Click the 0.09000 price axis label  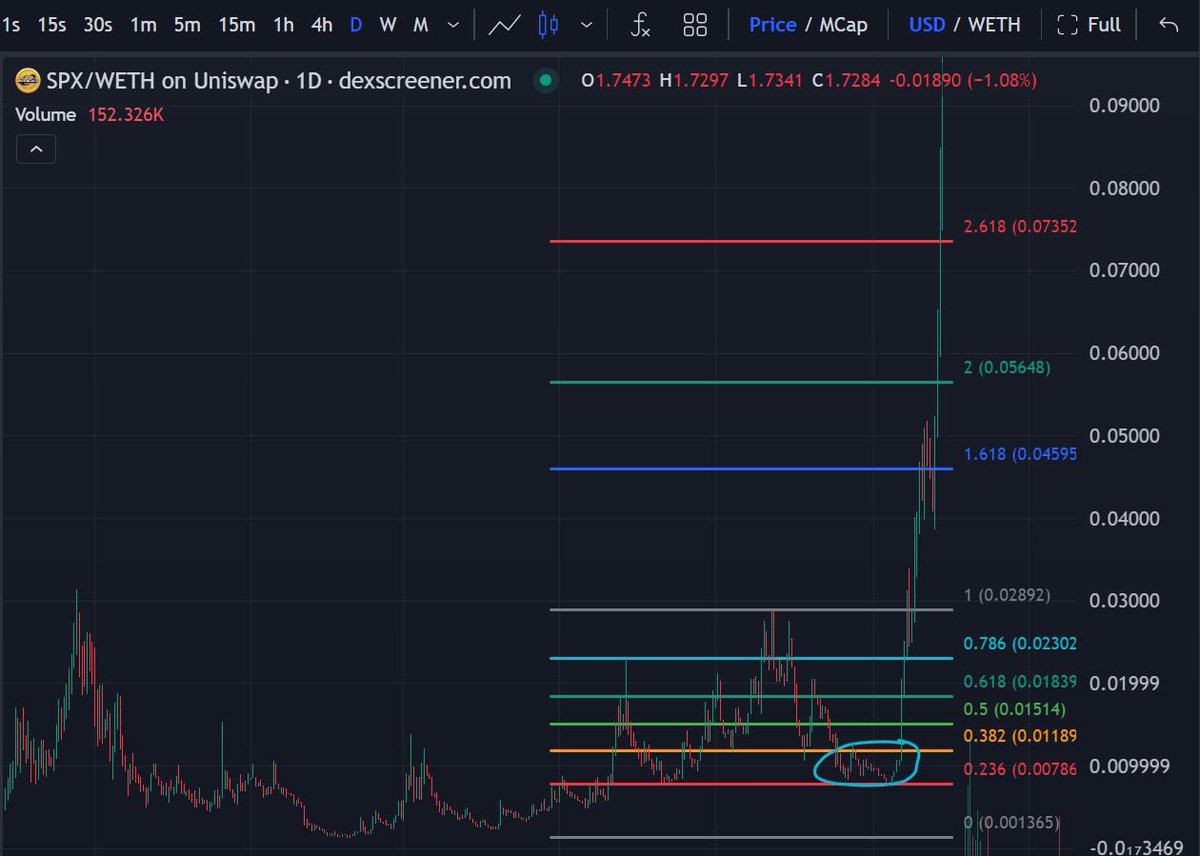click(x=1124, y=106)
